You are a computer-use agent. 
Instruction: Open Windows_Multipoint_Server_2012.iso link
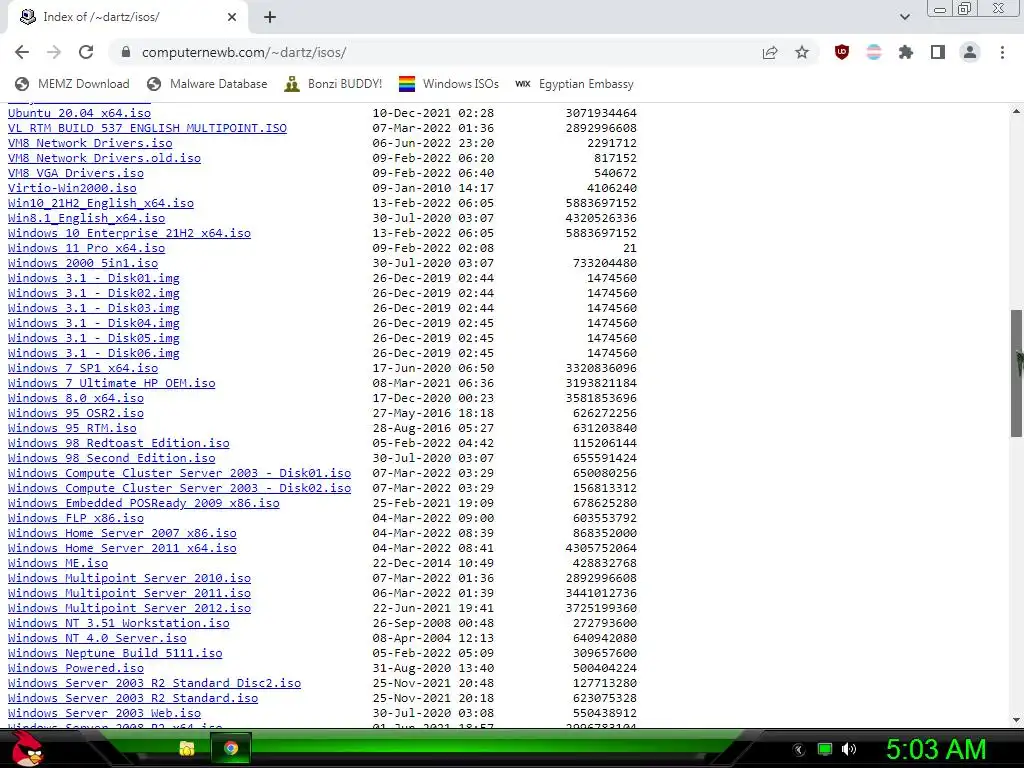tap(129, 609)
